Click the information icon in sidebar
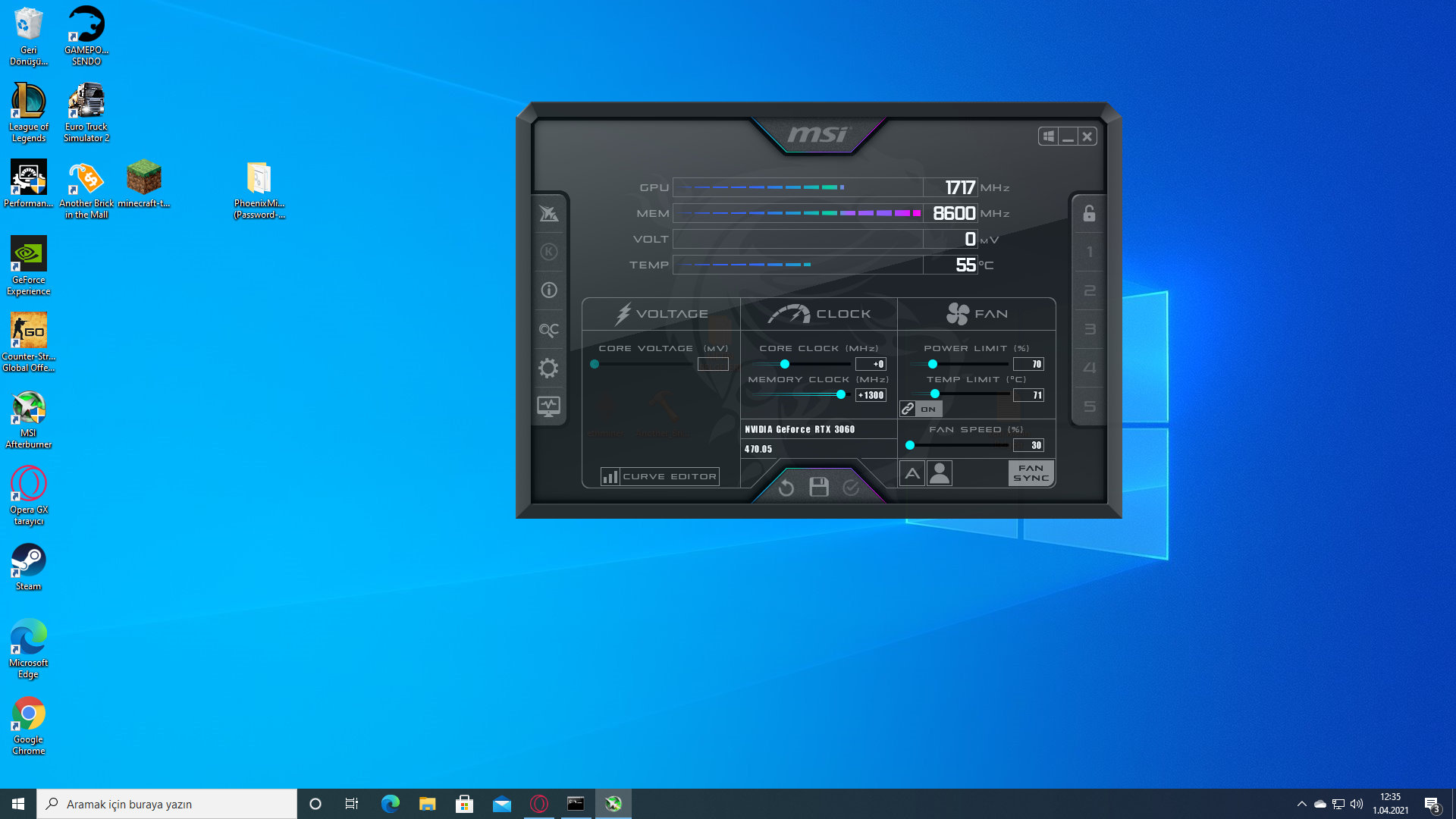The width and height of the screenshot is (1456, 819). (548, 290)
